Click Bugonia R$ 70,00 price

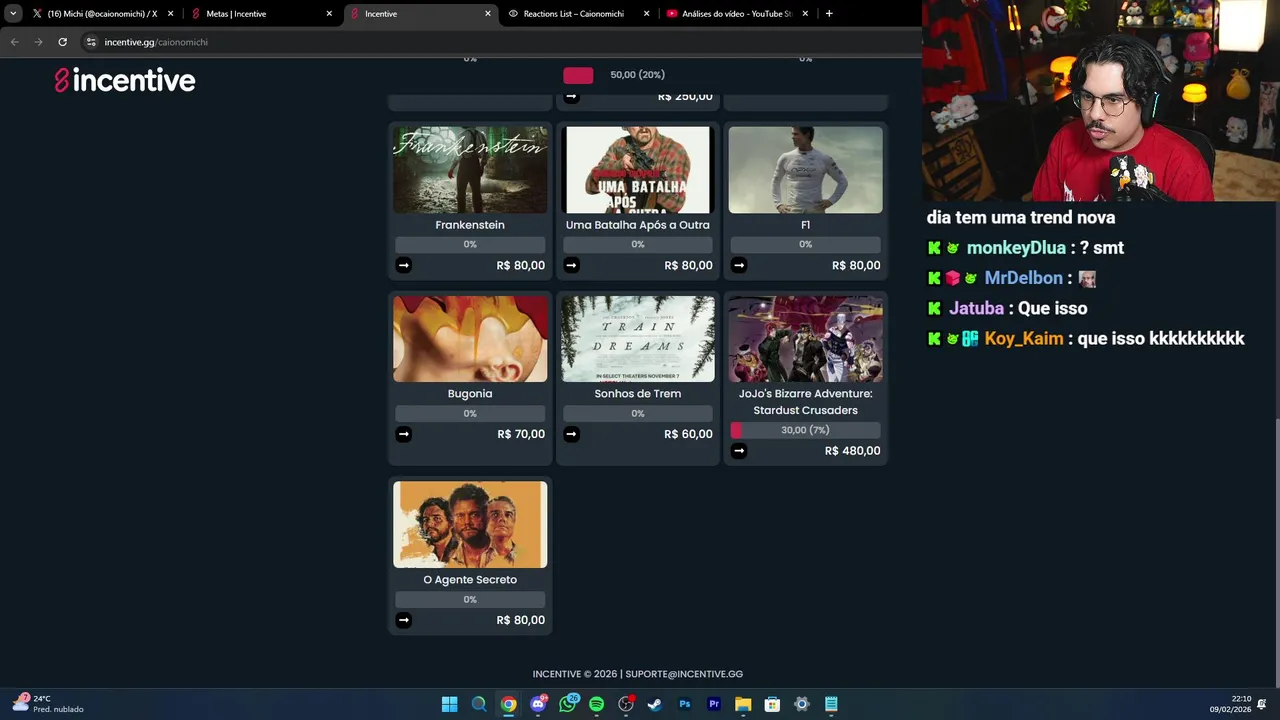point(521,434)
